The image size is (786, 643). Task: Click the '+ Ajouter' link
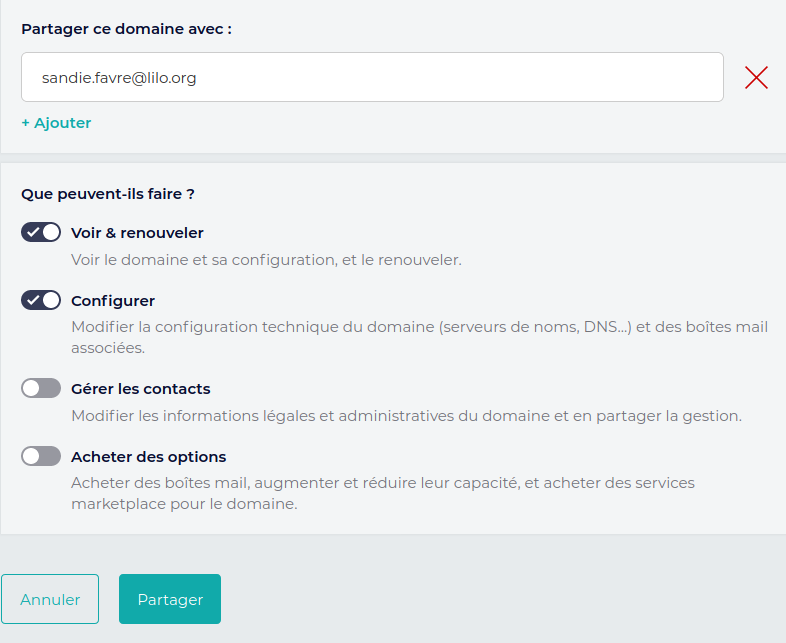click(56, 123)
